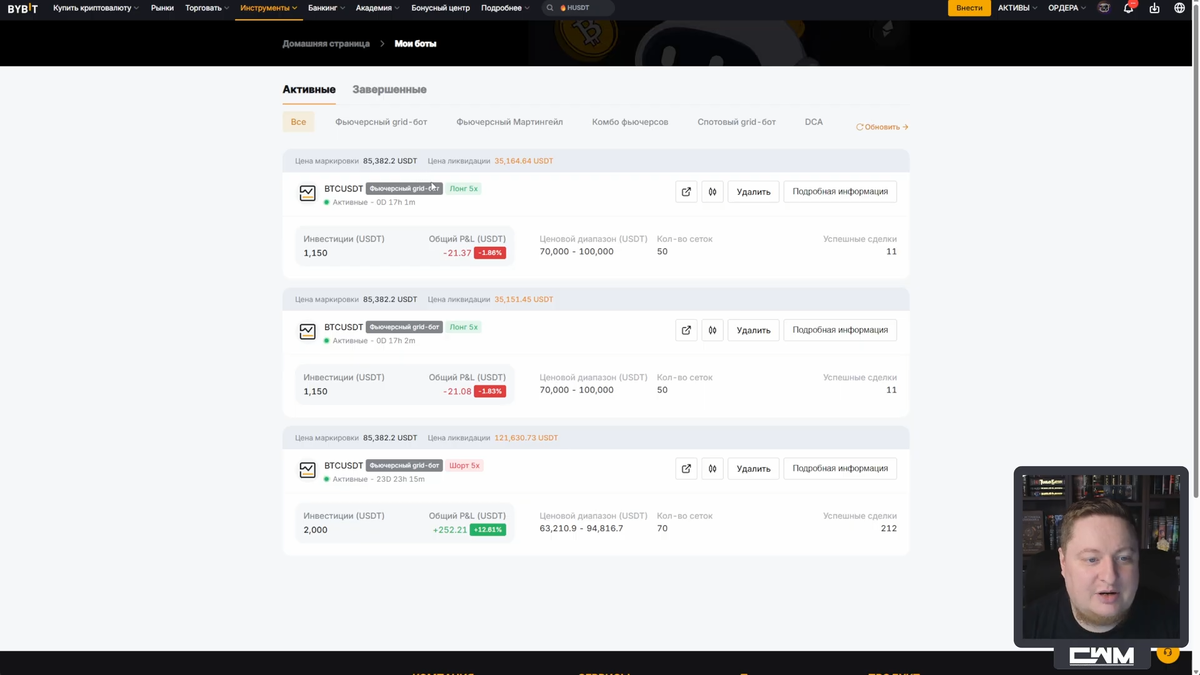Click liquidation price 121,630.73 USDT
Image resolution: width=1200 pixels, height=675 pixels.
tap(526, 438)
